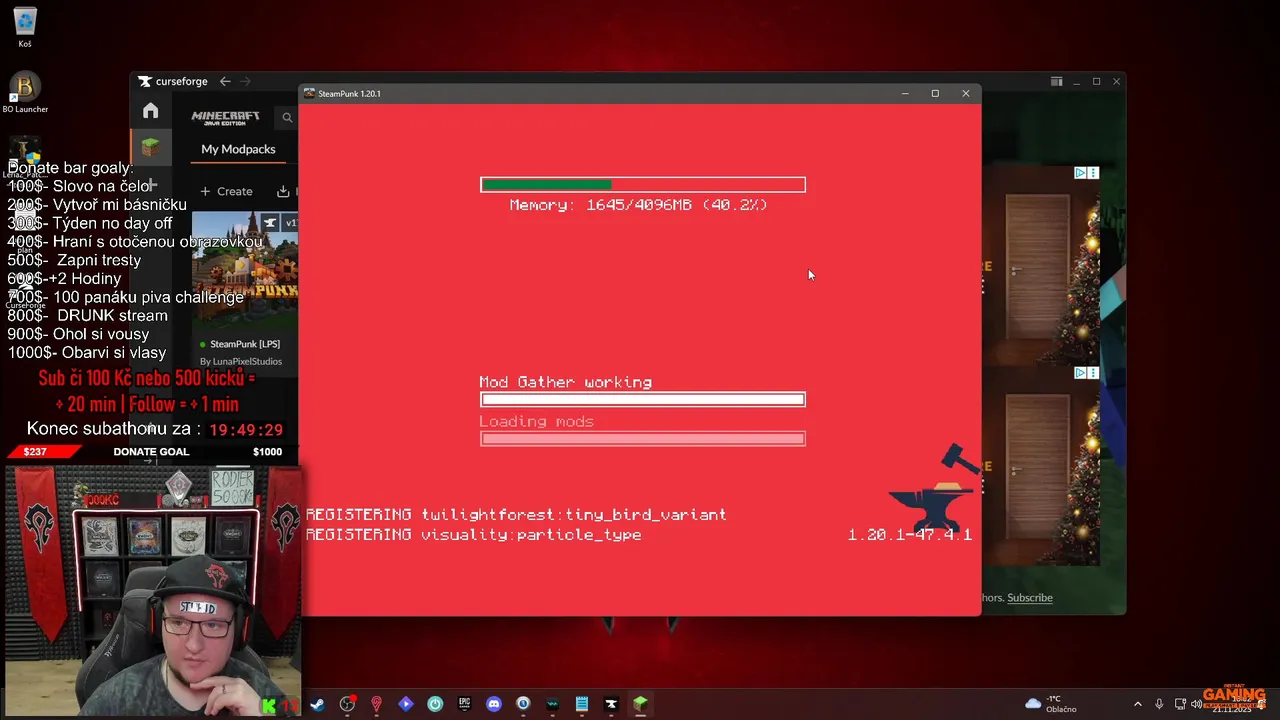Click the microphone tray icon
Screen dimensions: 1280x720
point(1159,704)
